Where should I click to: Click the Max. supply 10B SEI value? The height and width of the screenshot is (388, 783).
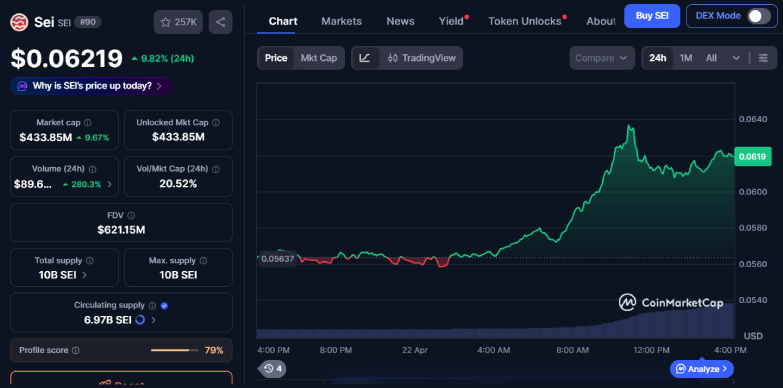[178, 275]
